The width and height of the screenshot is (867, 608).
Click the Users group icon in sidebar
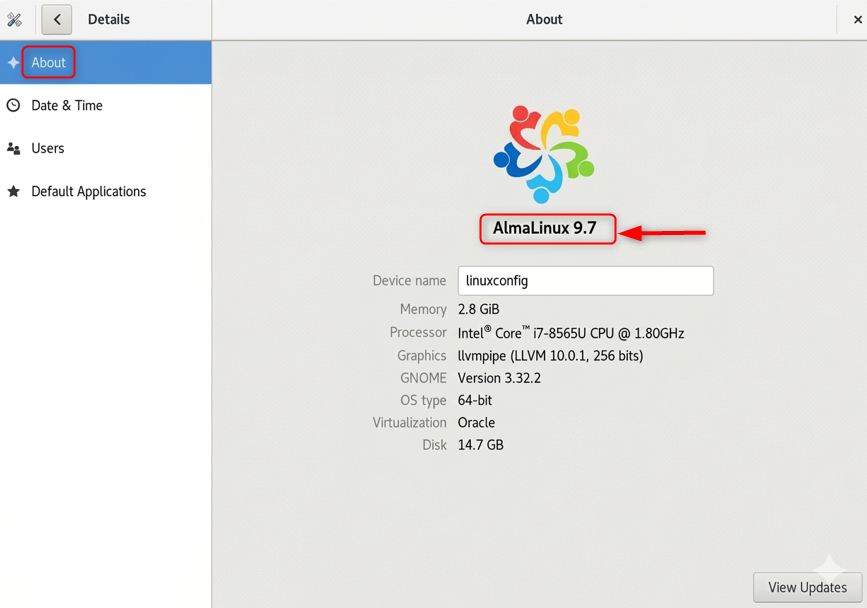(x=14, y=148)
